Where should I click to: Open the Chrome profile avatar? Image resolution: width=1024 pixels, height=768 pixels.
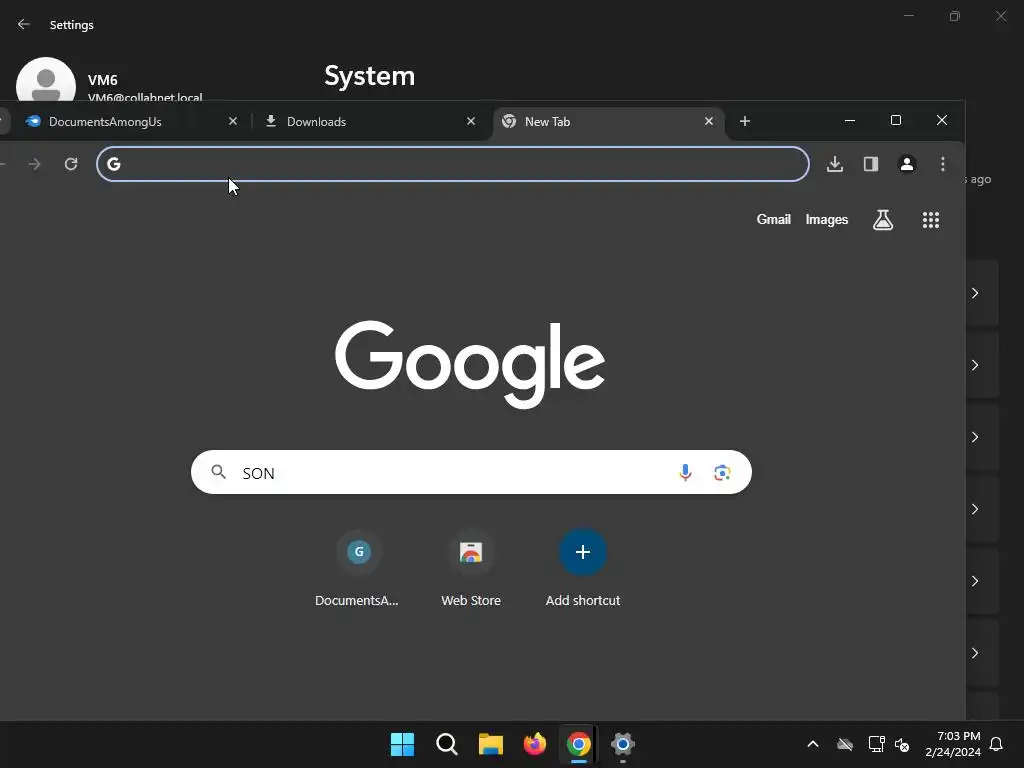(906, 164)
